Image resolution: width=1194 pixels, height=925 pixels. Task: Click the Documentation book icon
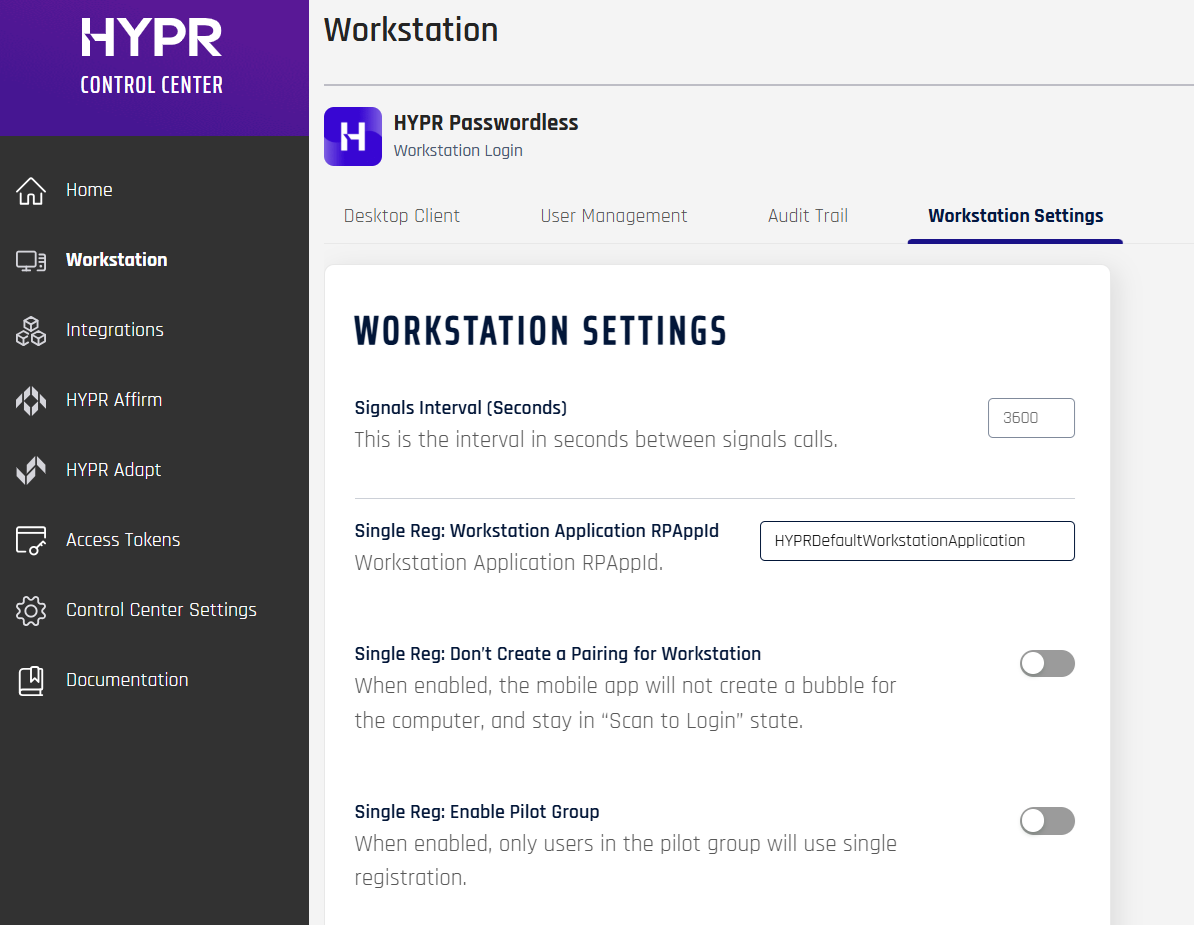coord(31,680)
